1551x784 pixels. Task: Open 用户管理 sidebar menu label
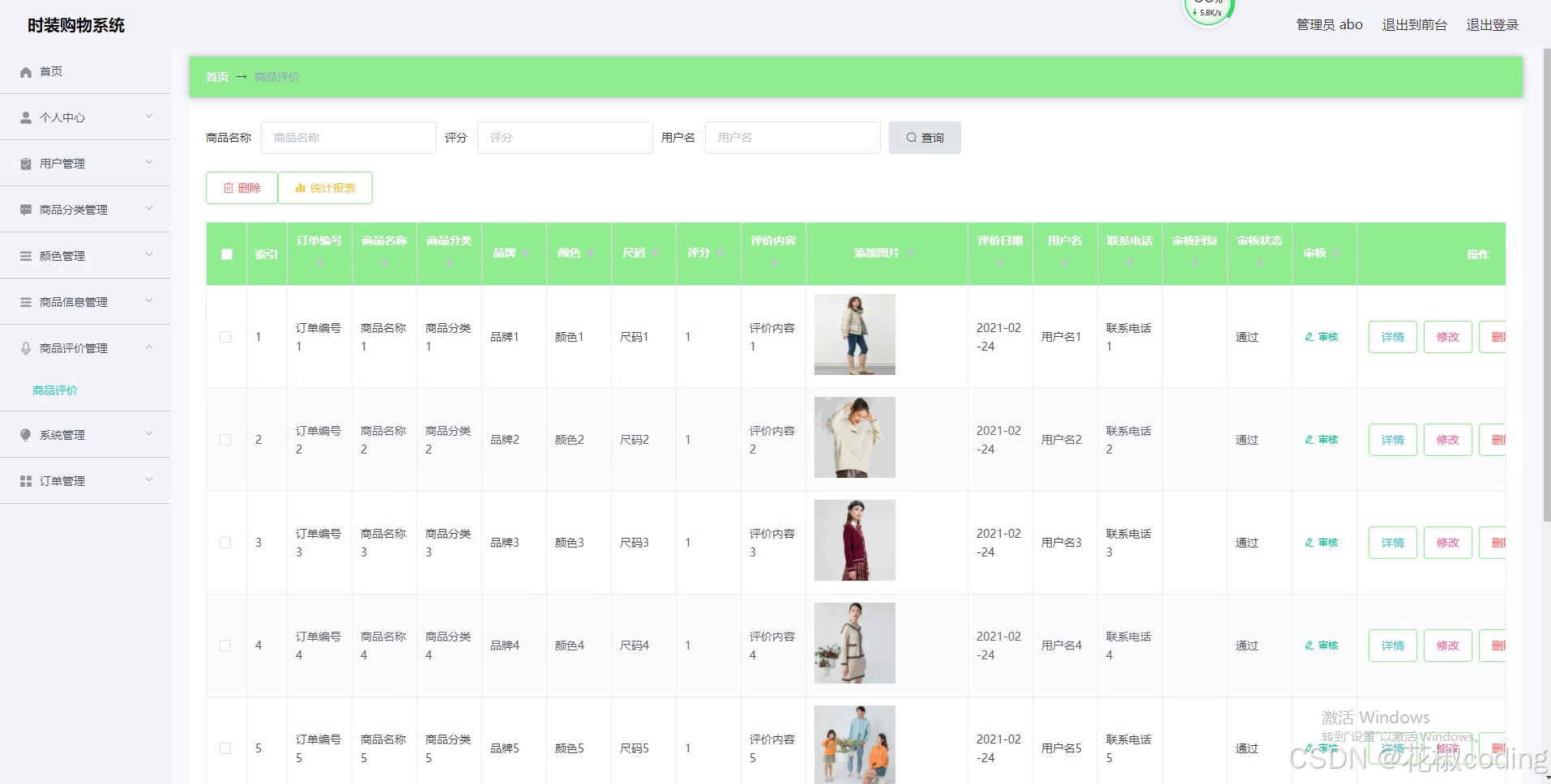click(x=62, y=164)
